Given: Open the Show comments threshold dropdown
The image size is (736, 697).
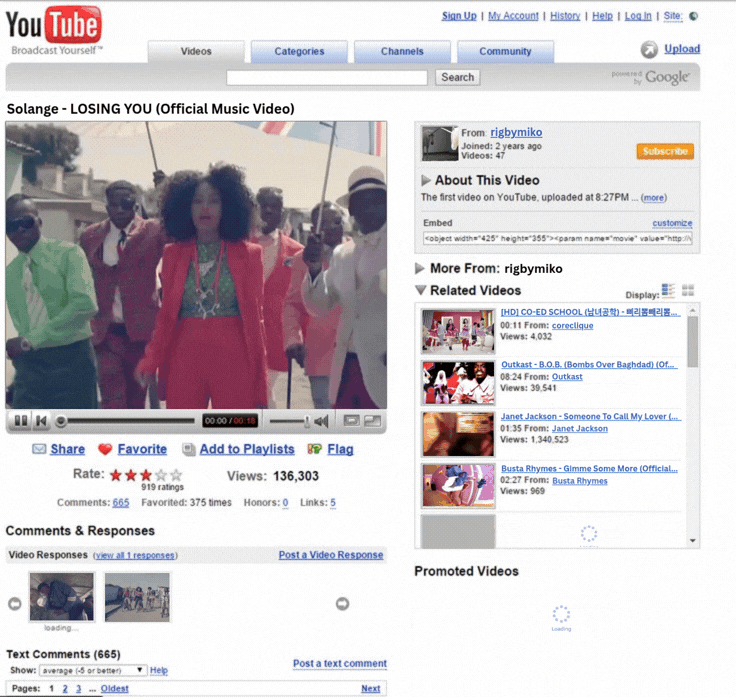Looking at the screenshot, I should coord(93,670).
